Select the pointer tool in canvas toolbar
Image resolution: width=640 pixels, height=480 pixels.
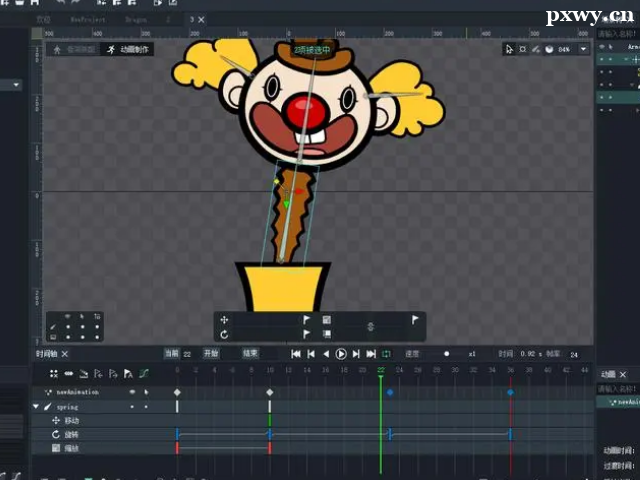(509, 49)
